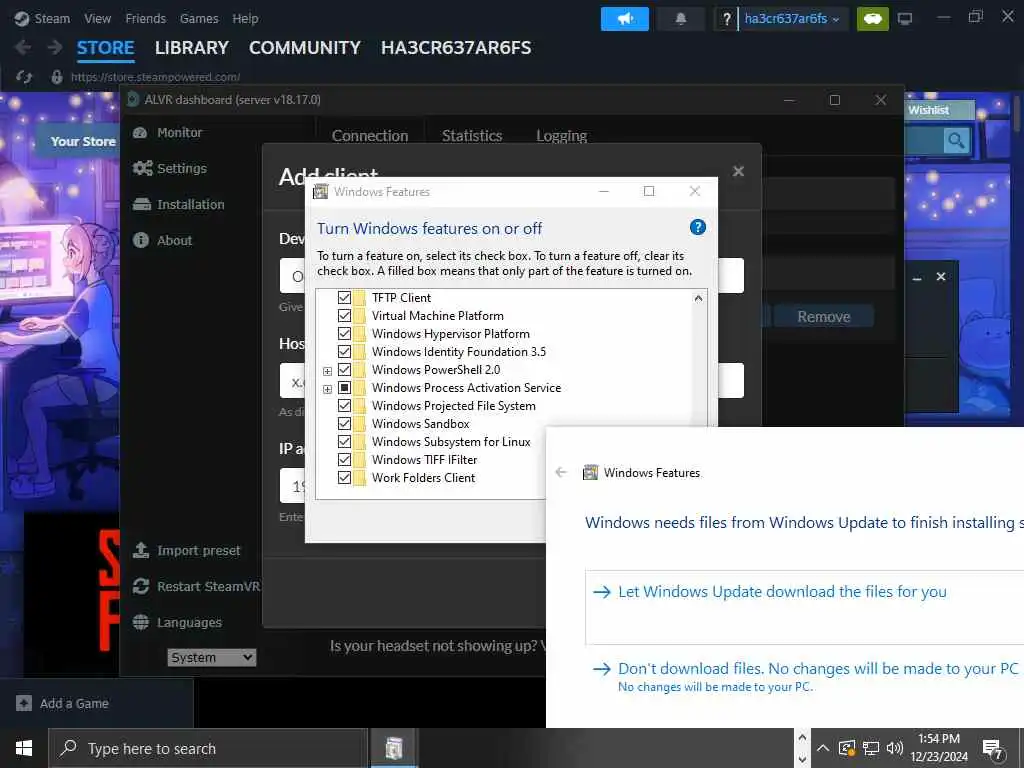This screenshot has height=768, width=1024.
Task: Click the Steam Wishlist button
Action: (x=939, y=110)
